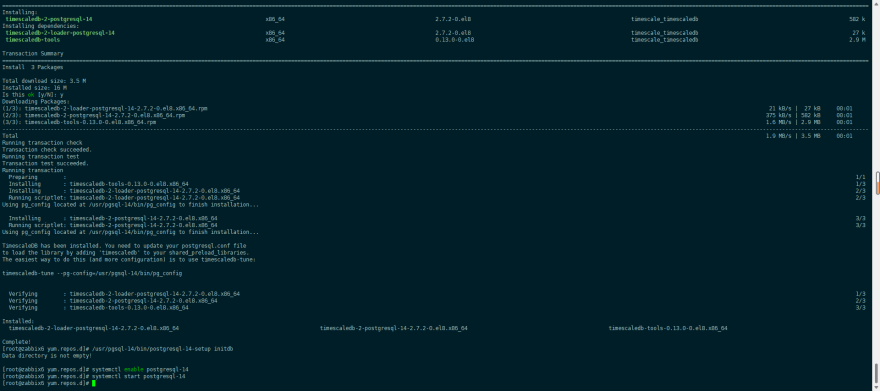Click 'Total download size: 3.5 M'
The height and width of the screenshot is (392, 880).
tap(44, 81)
